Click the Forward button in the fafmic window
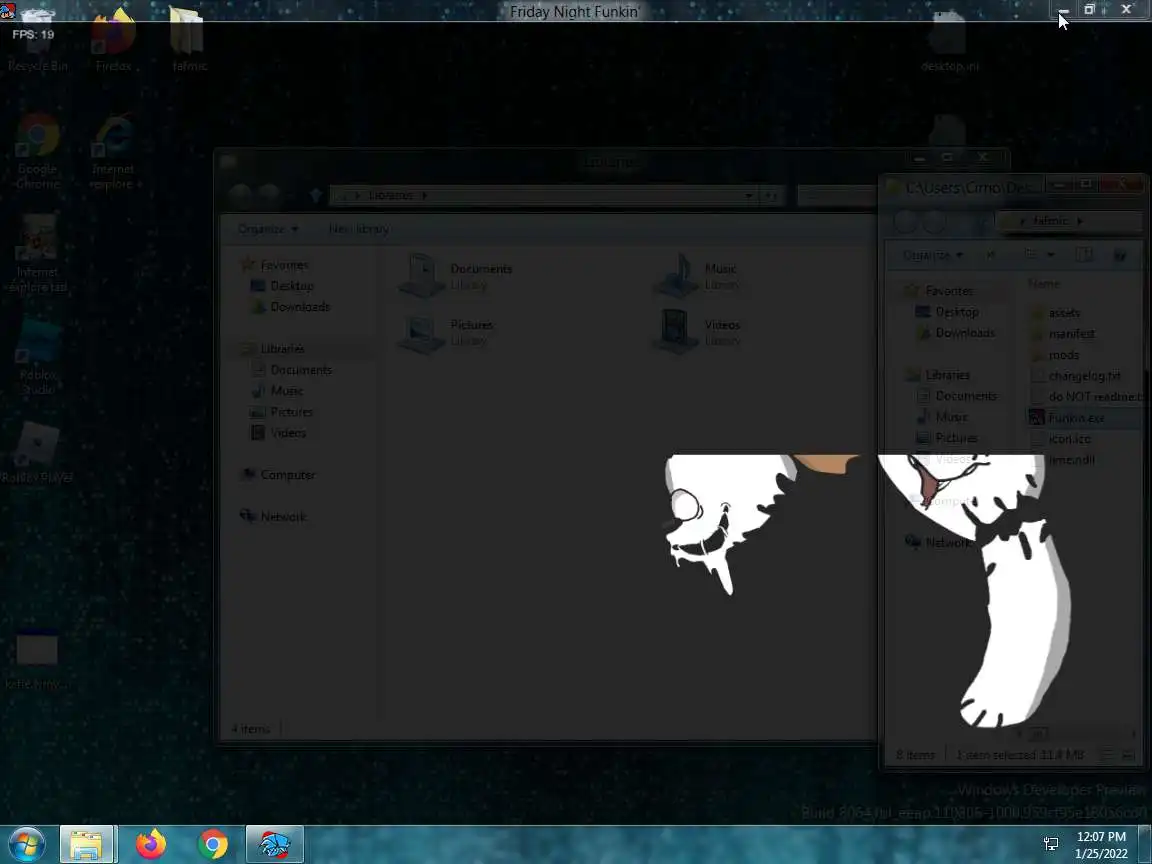The image size is (1152, 864). (x=935, y=221)
